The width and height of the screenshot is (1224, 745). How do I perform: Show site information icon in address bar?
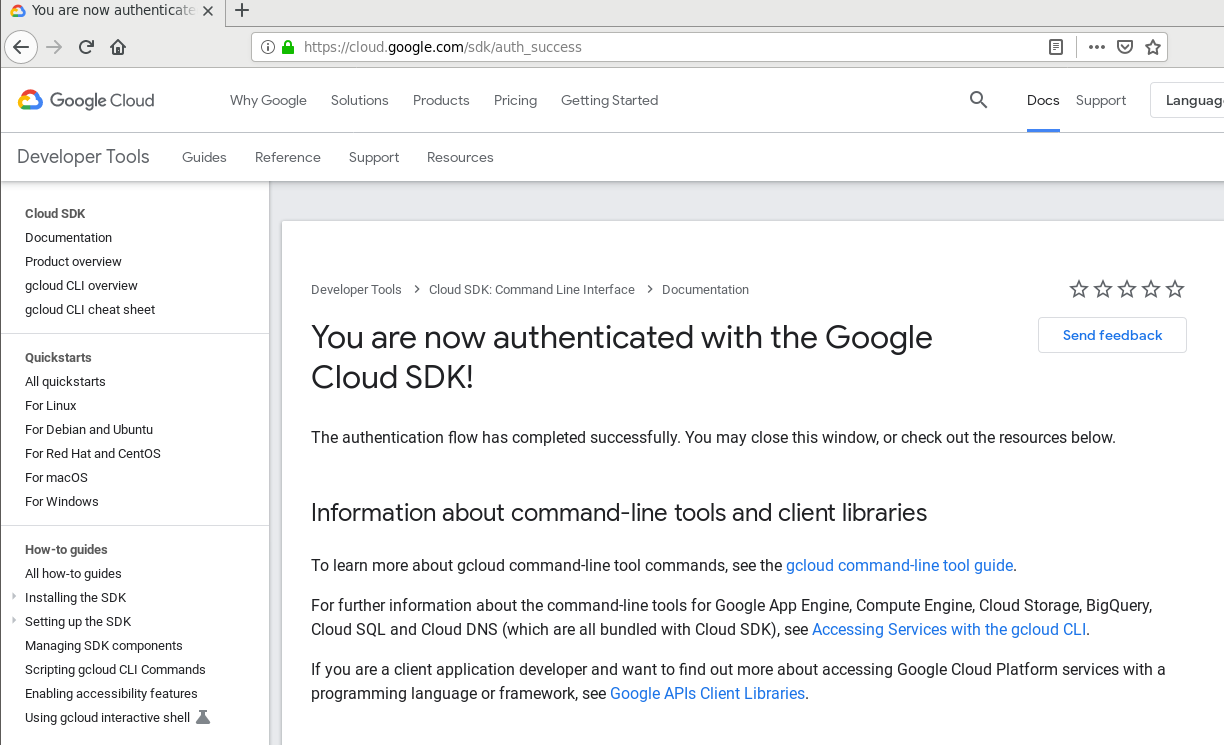point(268,47)
